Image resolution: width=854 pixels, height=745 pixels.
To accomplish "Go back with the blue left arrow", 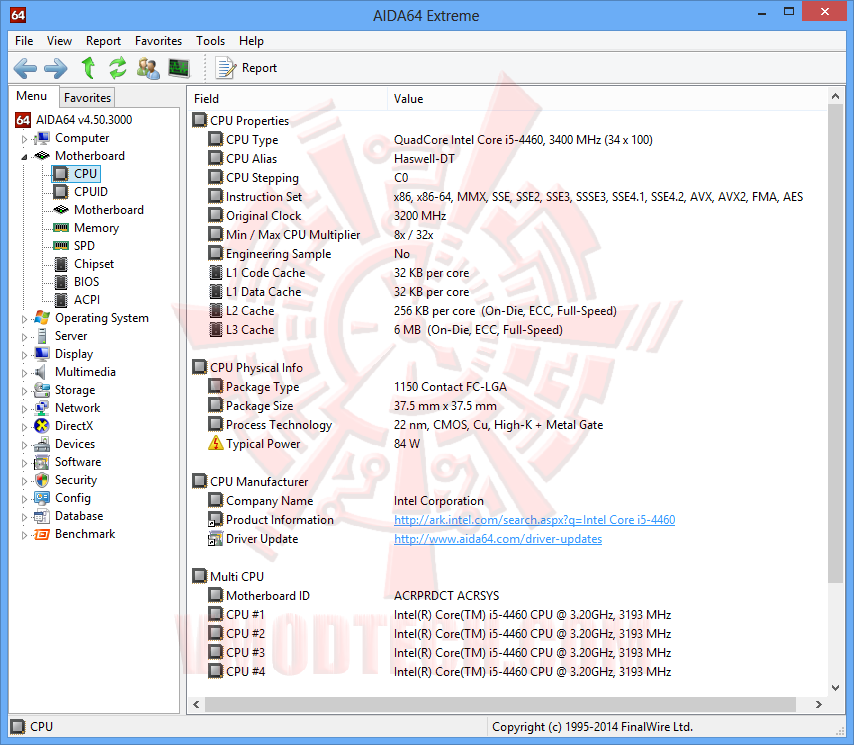I will tap(25, 68).
